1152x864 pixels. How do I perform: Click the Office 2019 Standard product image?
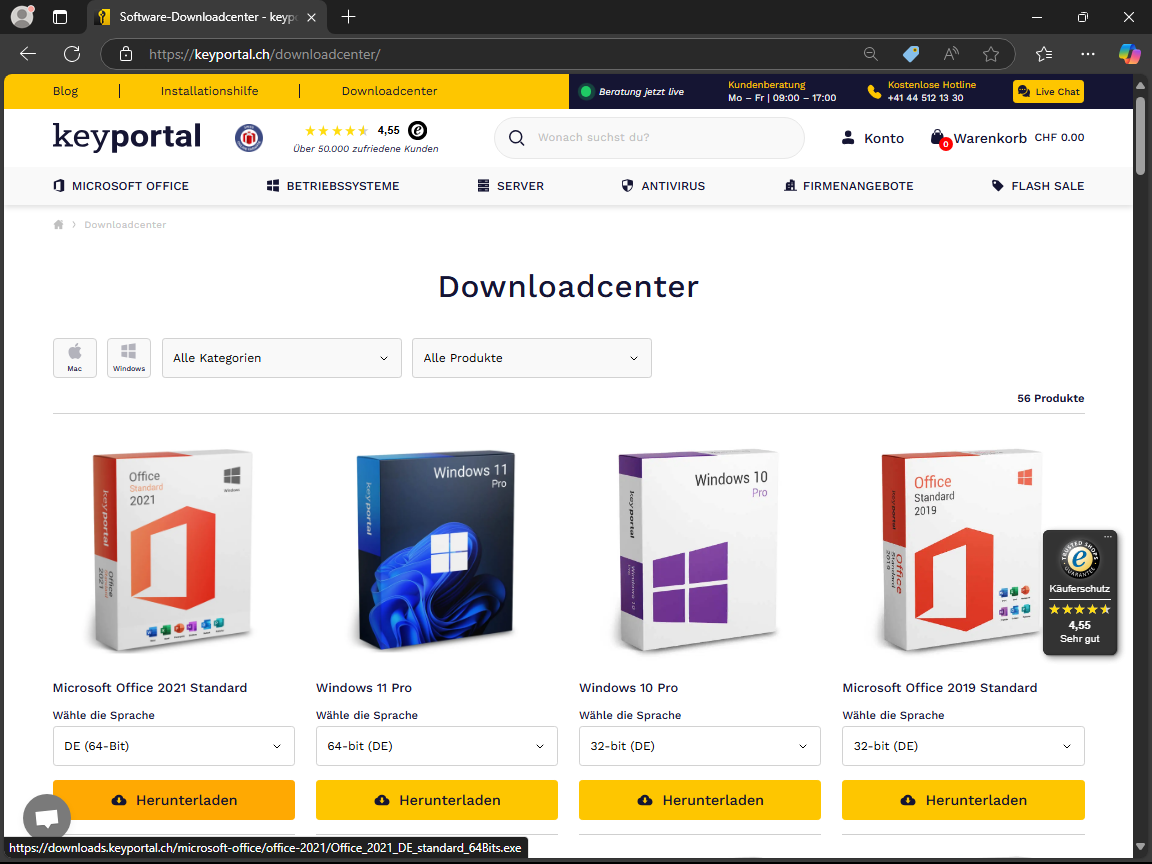point(962,550)
